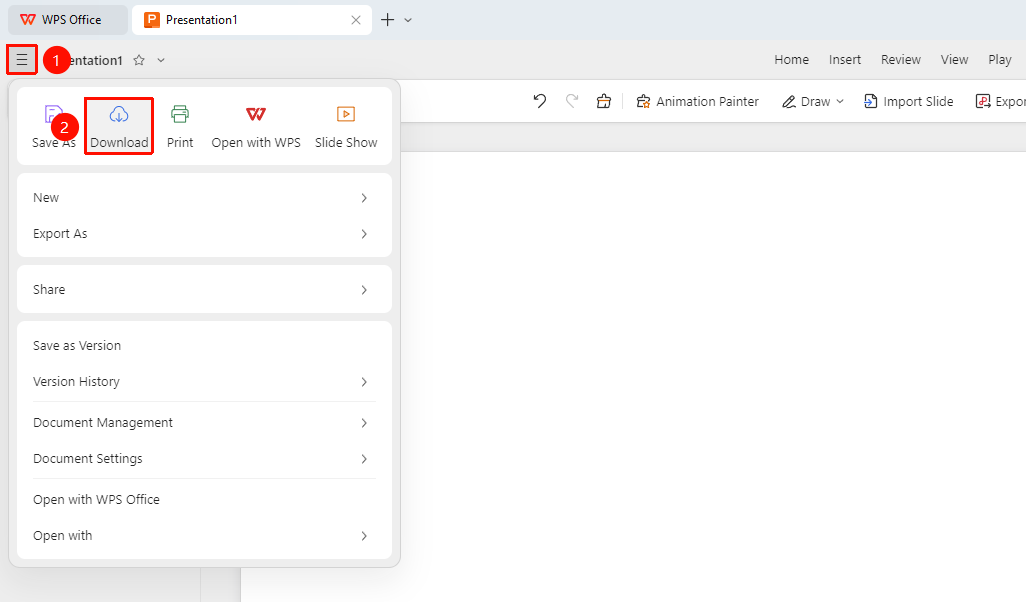Expand the New submenu
1026x602 pixels.
pyautogui.click(x=204, y=198)
